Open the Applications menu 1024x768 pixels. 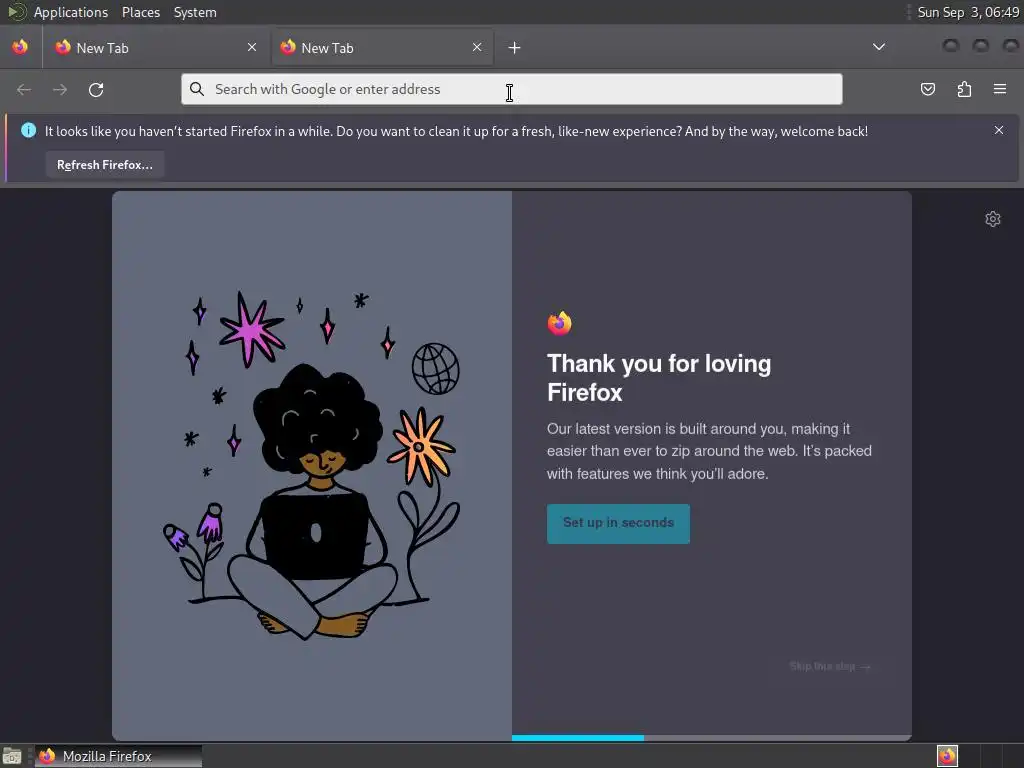[x=71, y=12]
